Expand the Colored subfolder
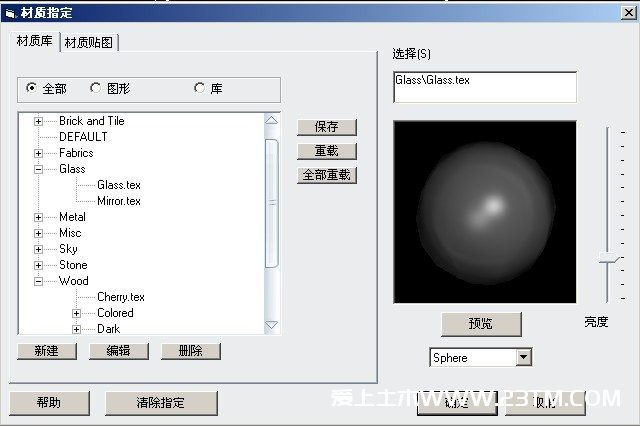Image resolution: width=640 pixels, height=426 pixels. [76, 313]
